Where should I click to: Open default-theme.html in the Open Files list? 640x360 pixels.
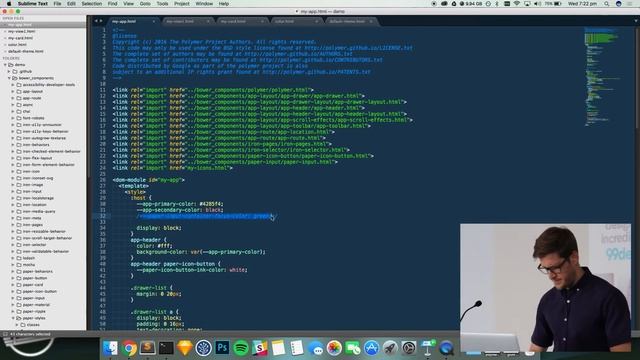click(26, 51)
